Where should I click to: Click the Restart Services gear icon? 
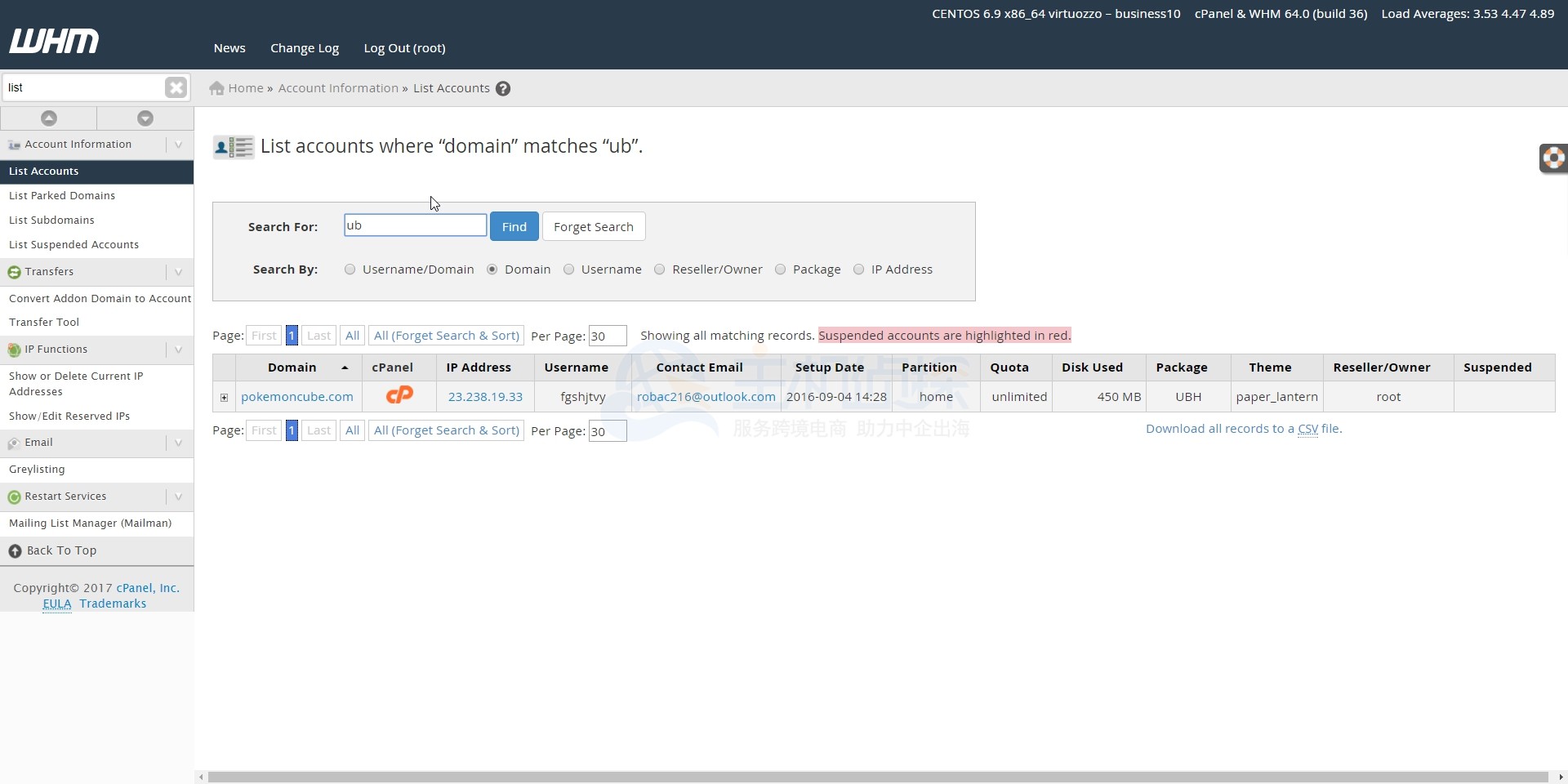point(14,497)
